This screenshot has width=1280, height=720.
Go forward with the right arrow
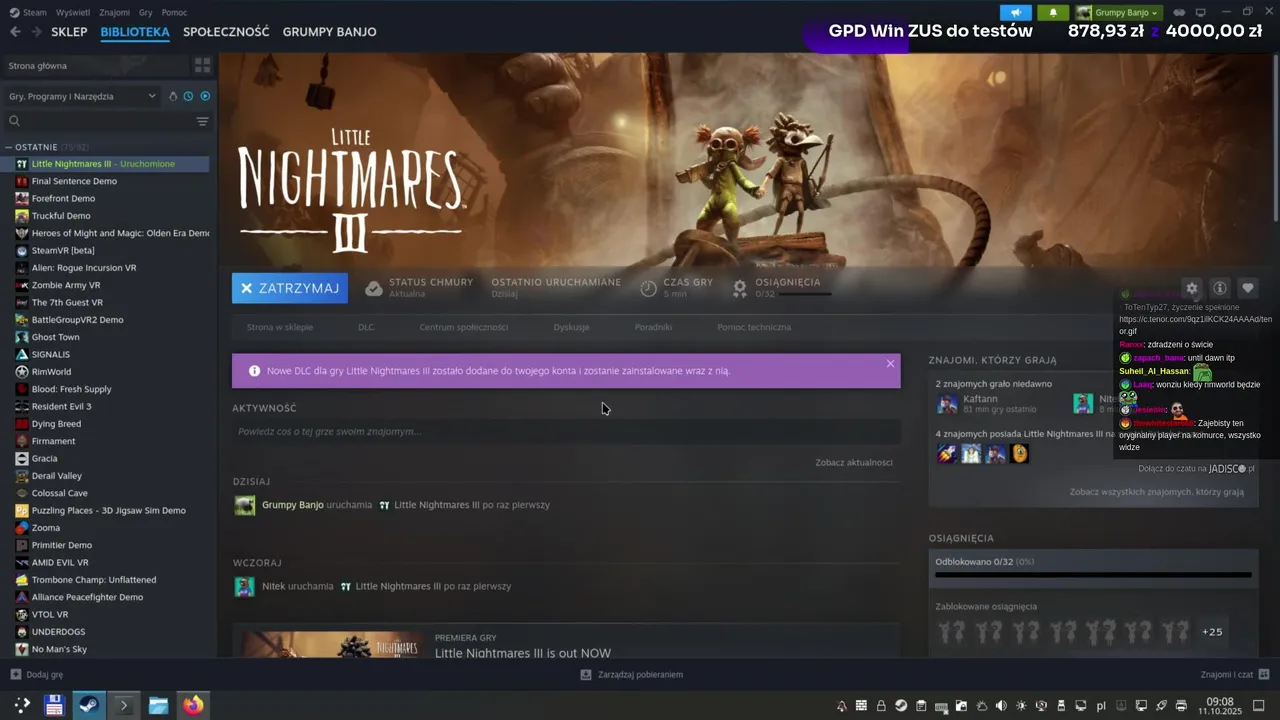(x=36, y=32)
